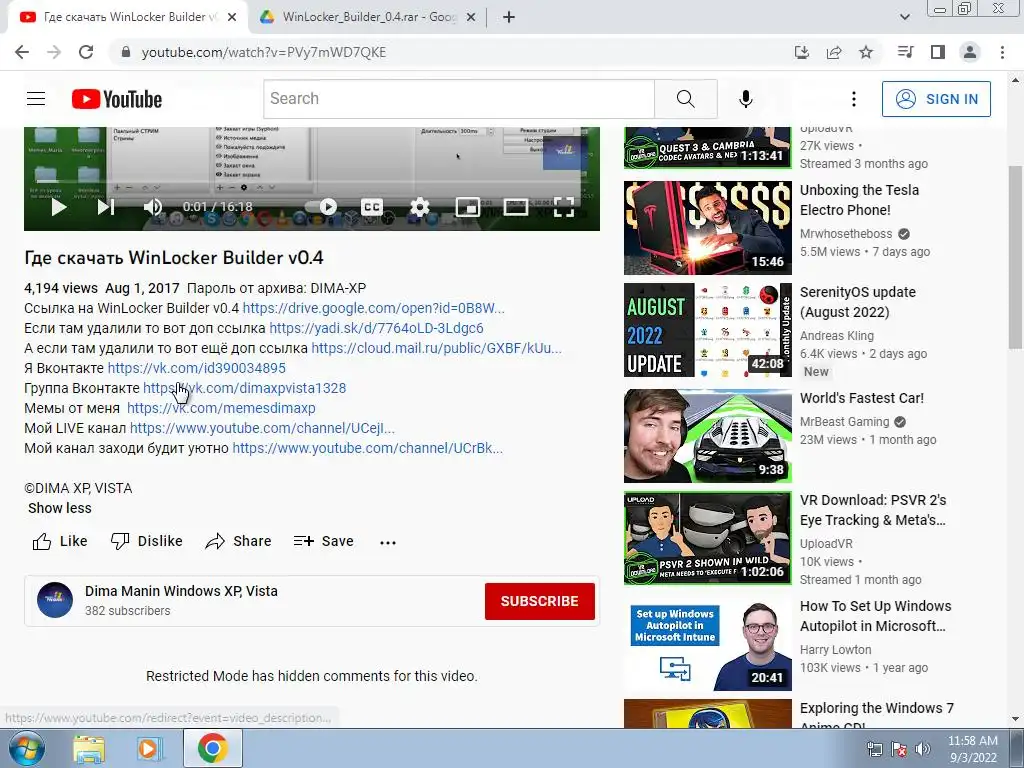This screenshot has width=1024, height=768.
Task: Focus the YouTube search field
Action: (x=459, y=99)
